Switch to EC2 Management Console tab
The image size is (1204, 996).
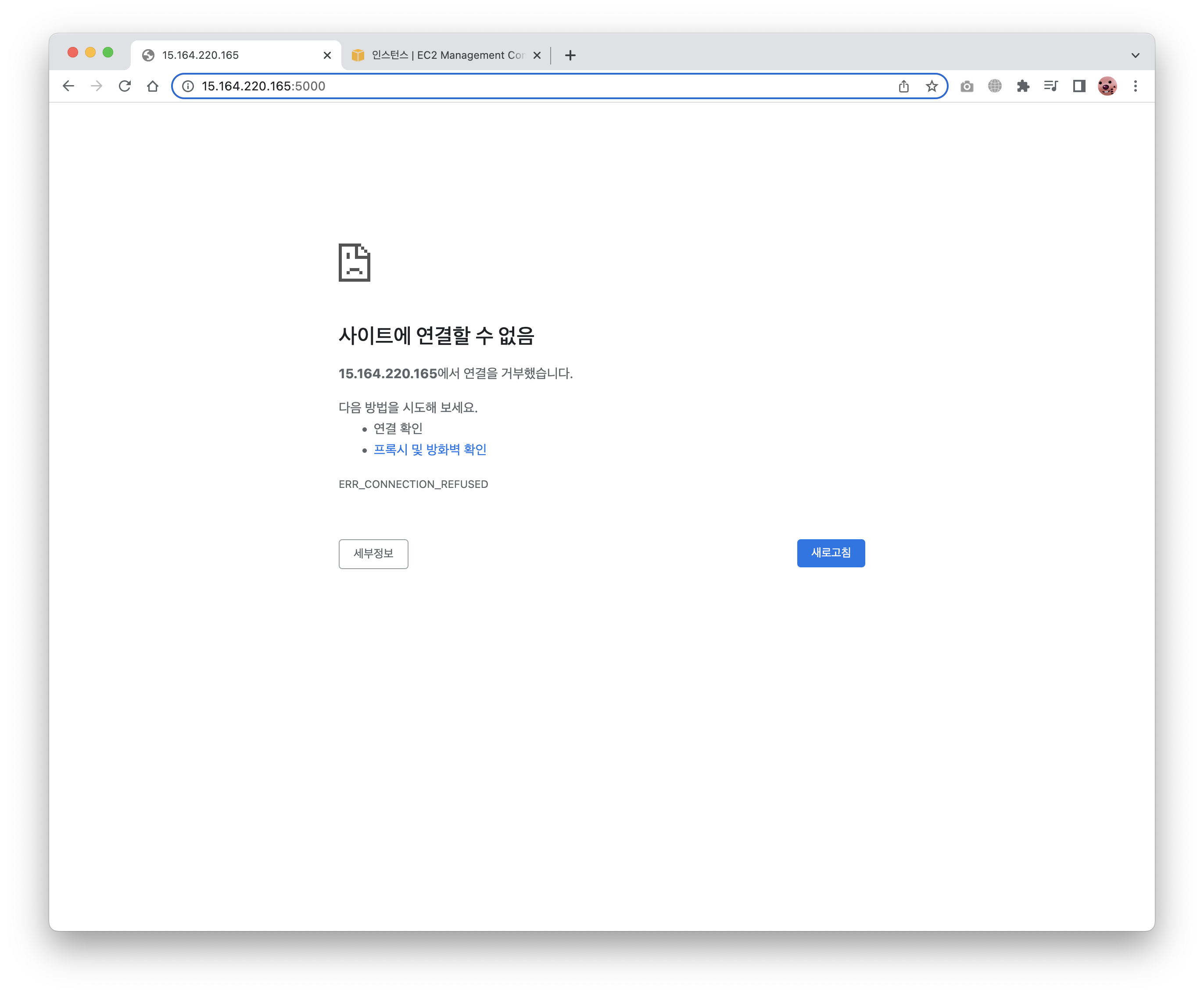click(x=447, y=55)
